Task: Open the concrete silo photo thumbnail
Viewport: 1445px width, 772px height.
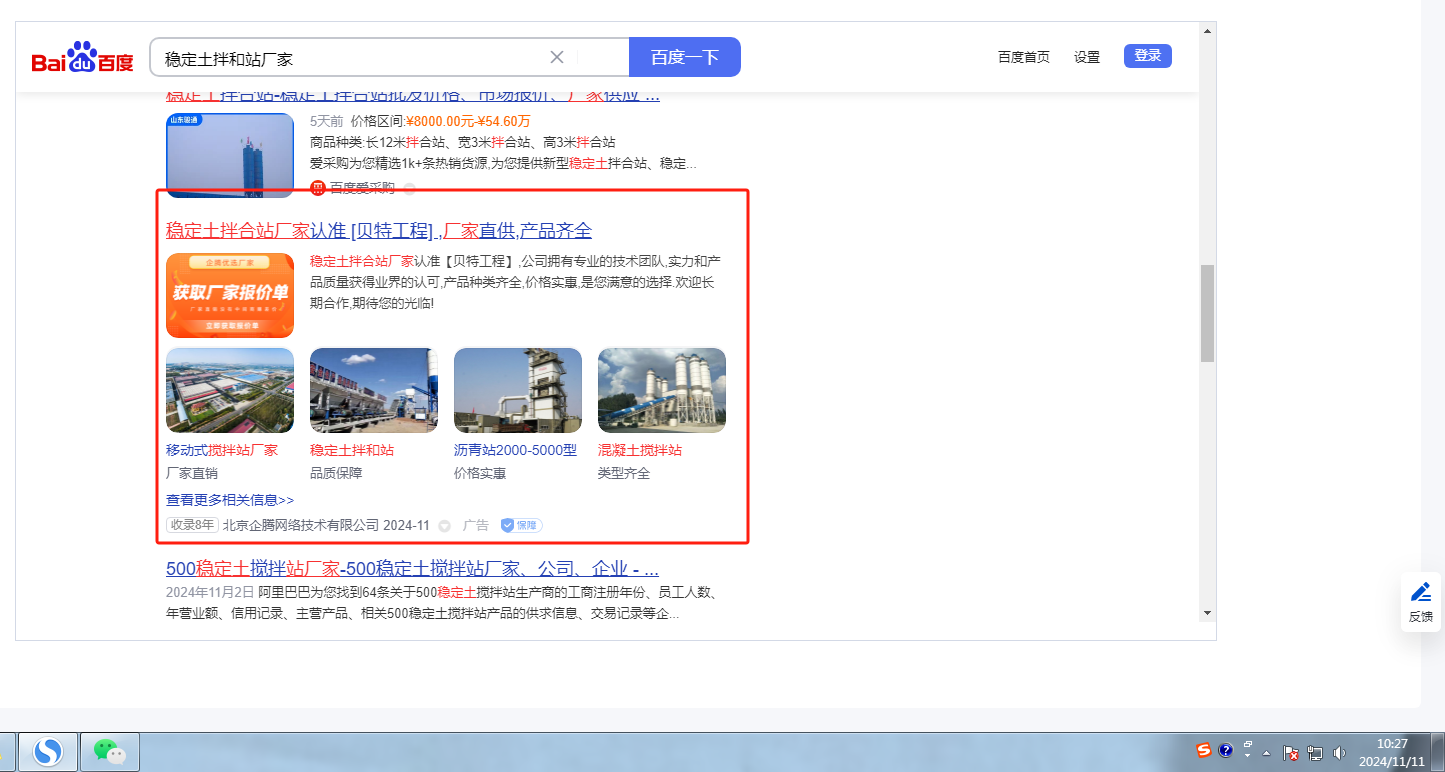Action: click(x=662, y=390)
